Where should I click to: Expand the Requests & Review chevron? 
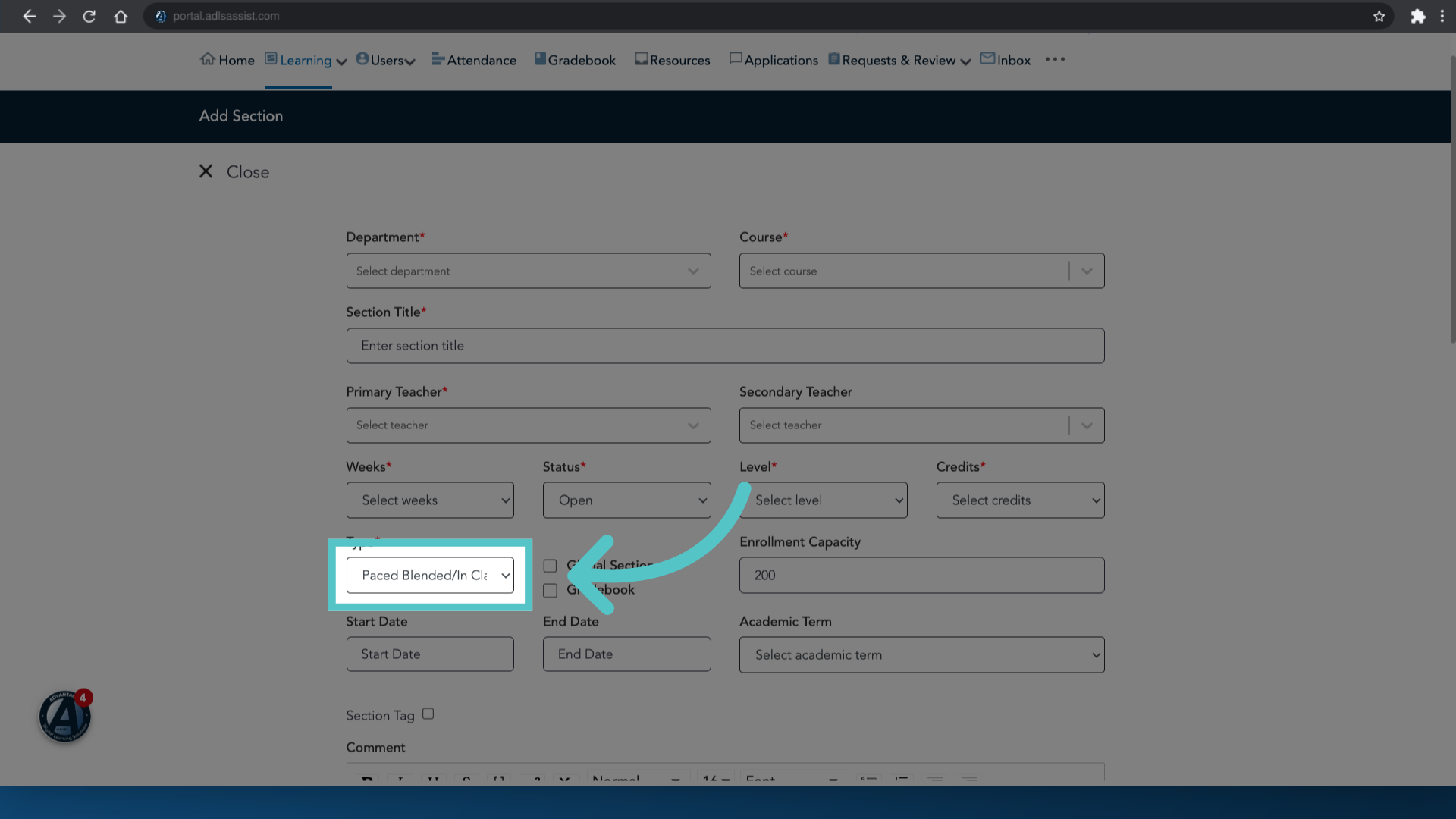965,62
